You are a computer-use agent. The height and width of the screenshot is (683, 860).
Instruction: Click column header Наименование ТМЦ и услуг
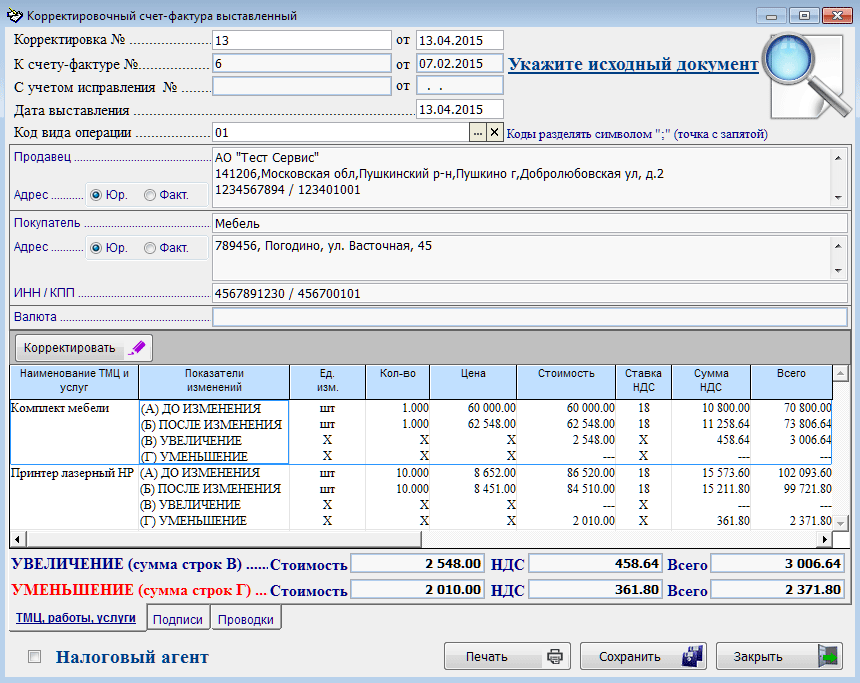pos(74,382)
